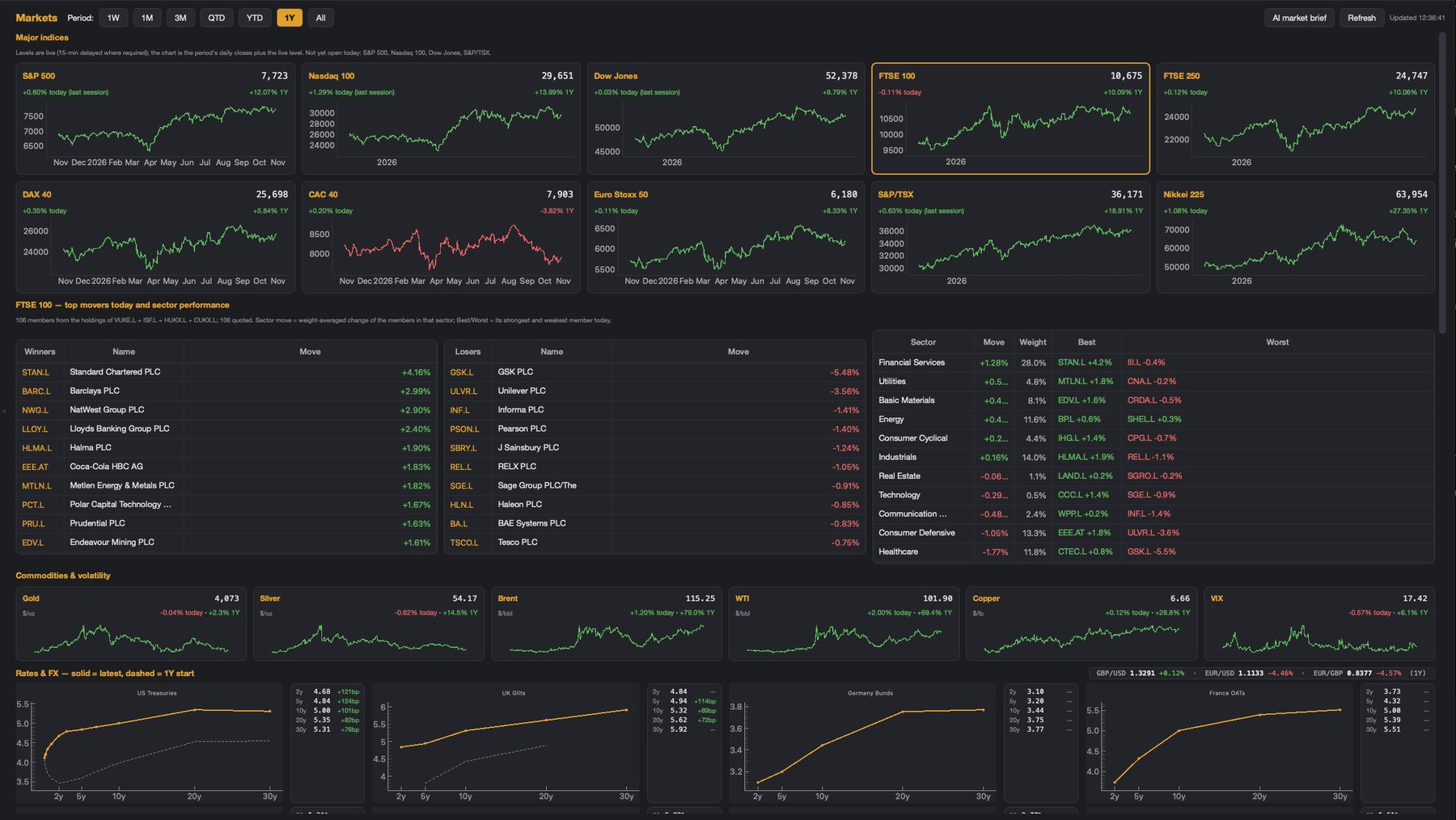
Task: Select the Copper commodity card
Action: pyautogui.click(x=1081, y=623)
